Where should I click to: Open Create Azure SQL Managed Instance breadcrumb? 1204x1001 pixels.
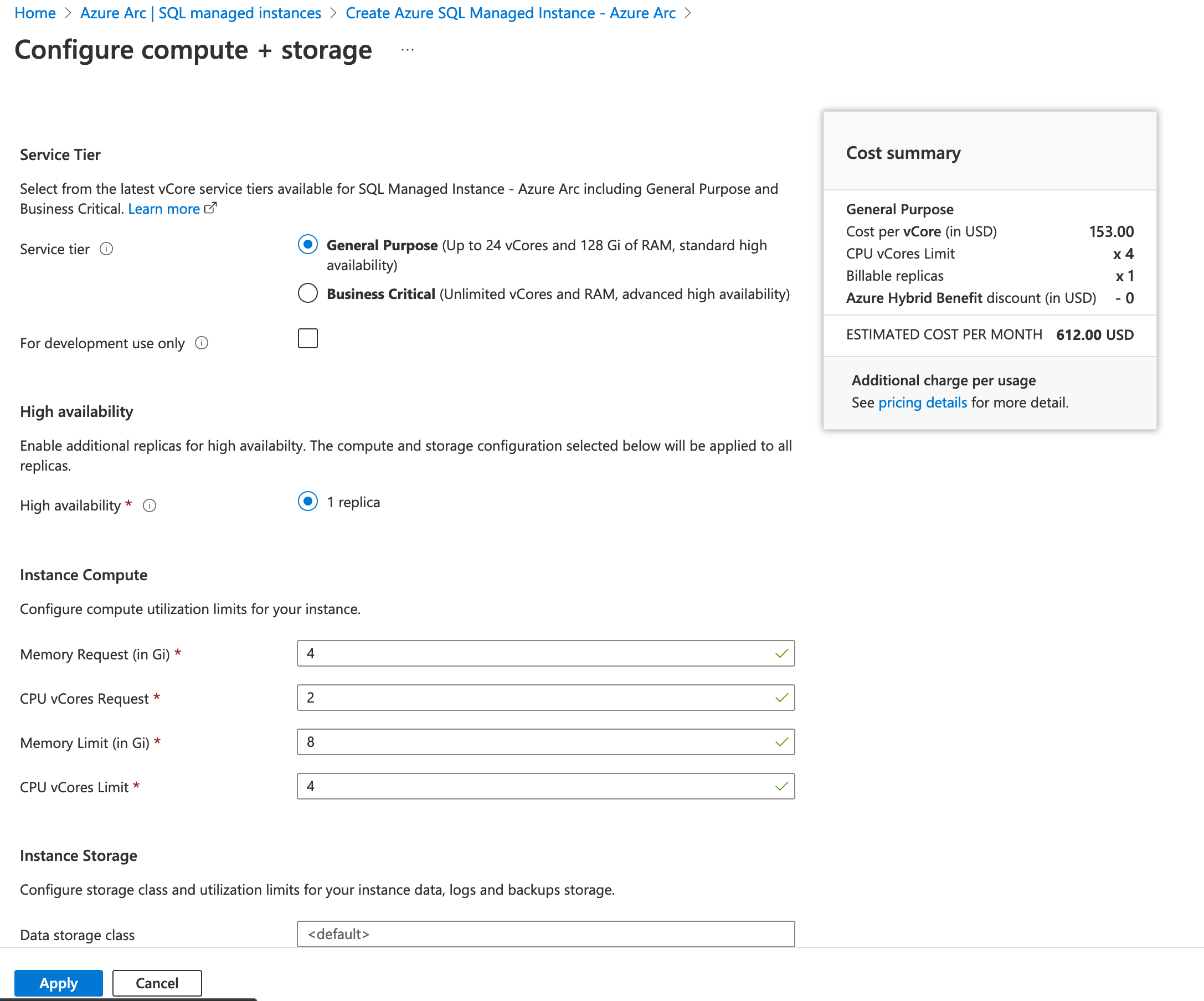point(510,13)
